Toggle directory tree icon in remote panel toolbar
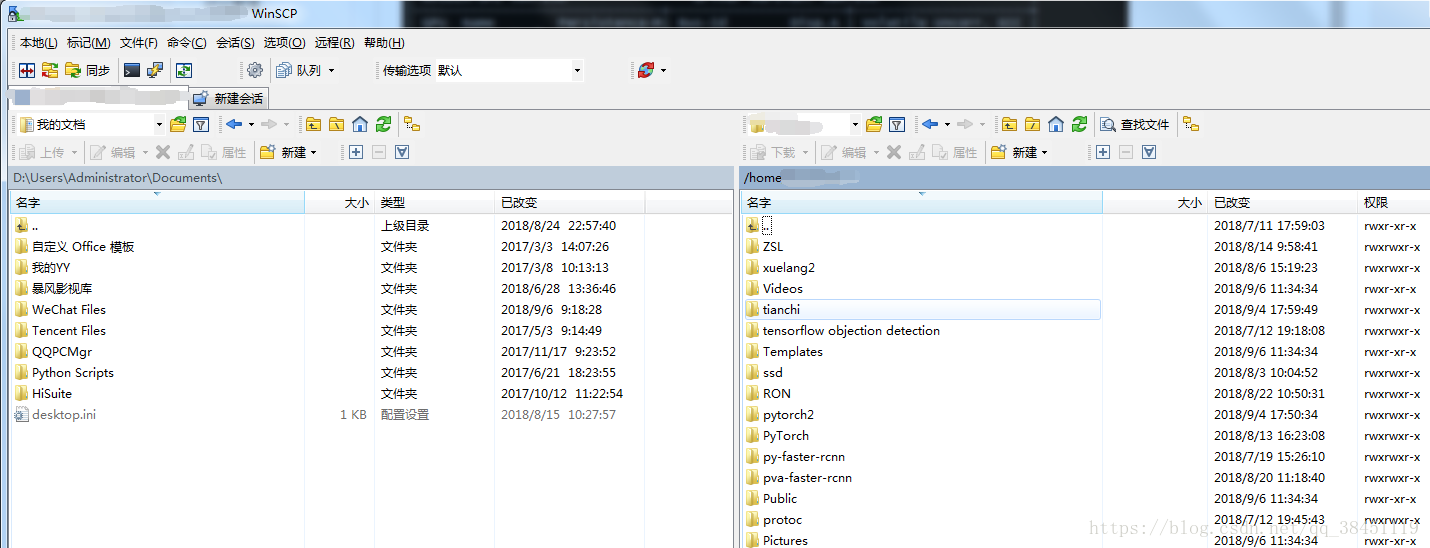1430x548 pixels. click(1191, 124)
